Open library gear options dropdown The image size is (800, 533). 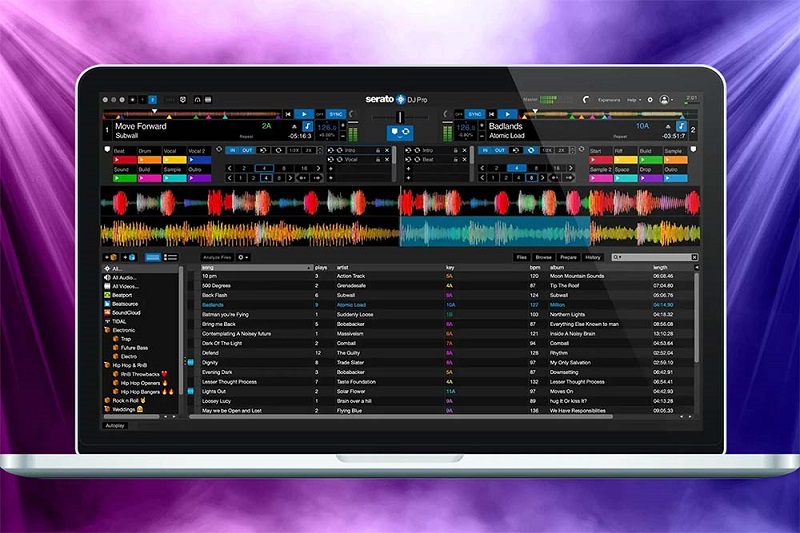click(x=243, y=258)
